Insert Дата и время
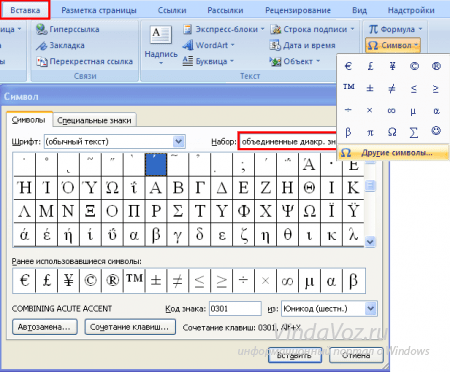The height and width of the screenshot is (372, 450). click(x=302, y=45)
